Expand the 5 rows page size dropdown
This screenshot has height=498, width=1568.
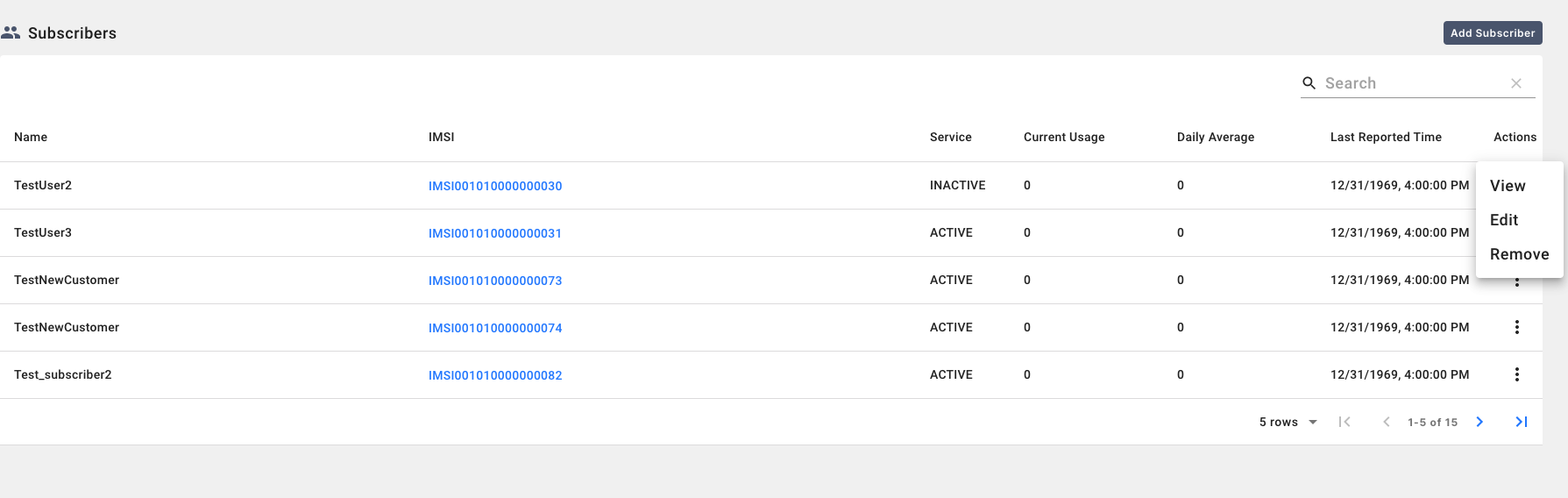click(x=1288, y=422)
